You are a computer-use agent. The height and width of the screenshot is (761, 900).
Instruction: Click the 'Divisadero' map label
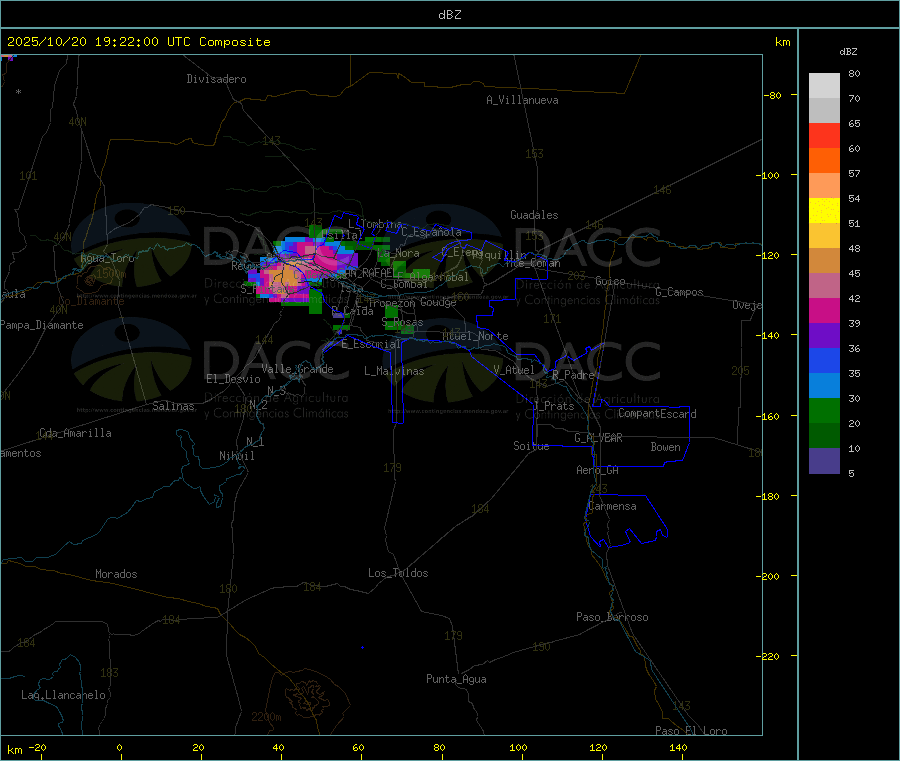coord(216,79)
